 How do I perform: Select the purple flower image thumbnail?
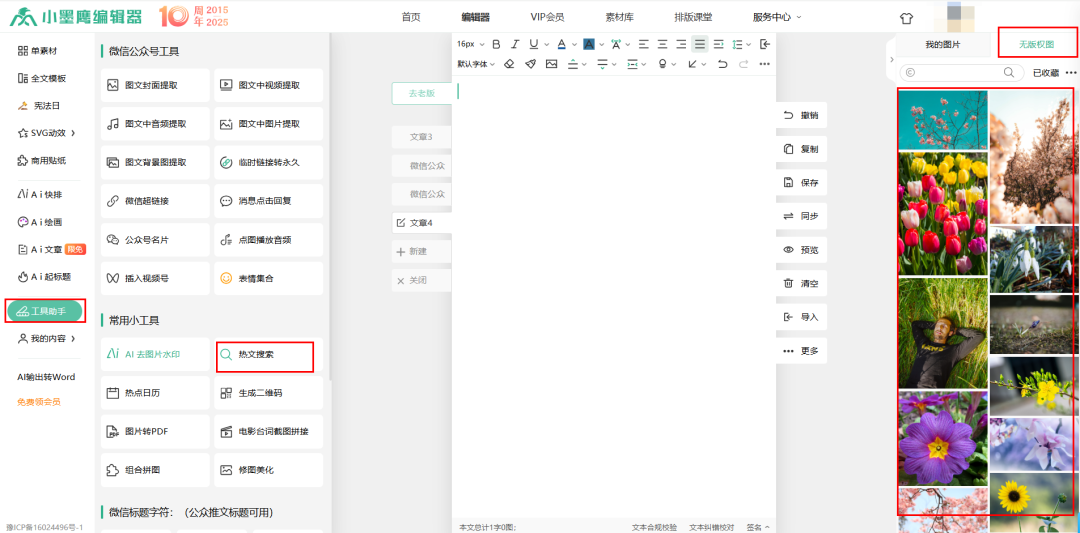(x=942, y=438)
